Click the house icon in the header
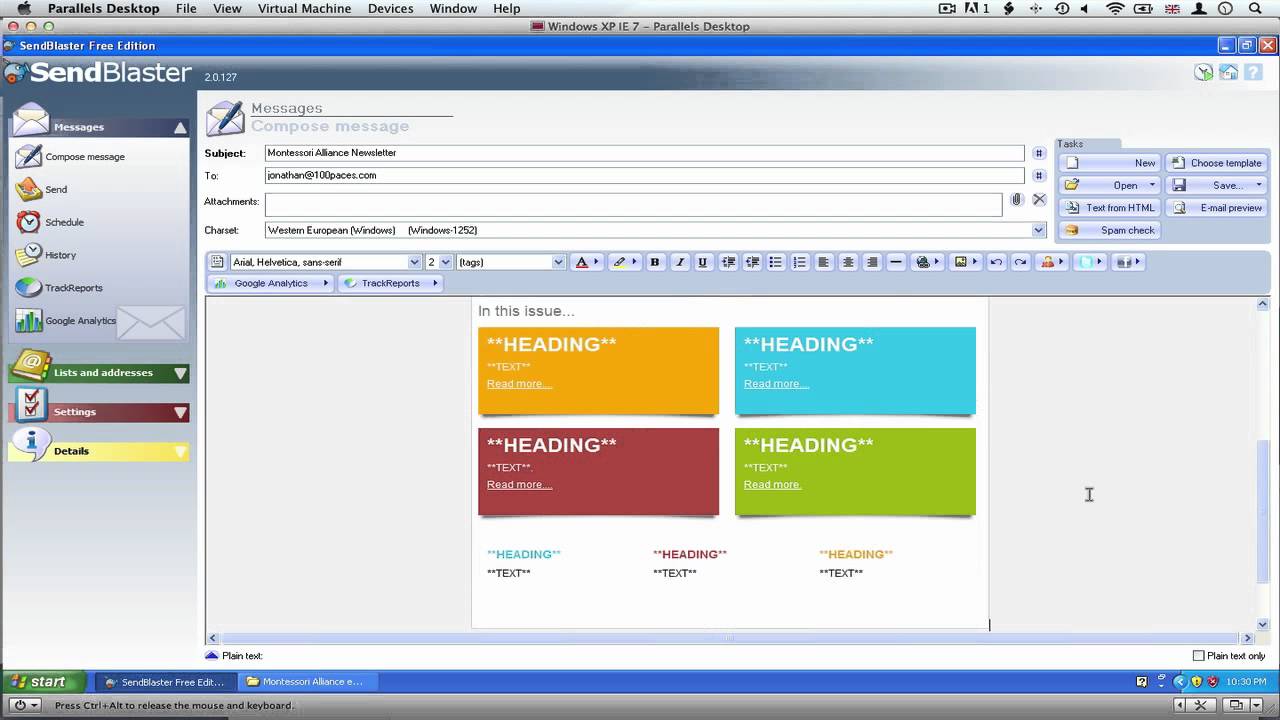This screenshot has width=1280, height=720. click(1228, 72)
